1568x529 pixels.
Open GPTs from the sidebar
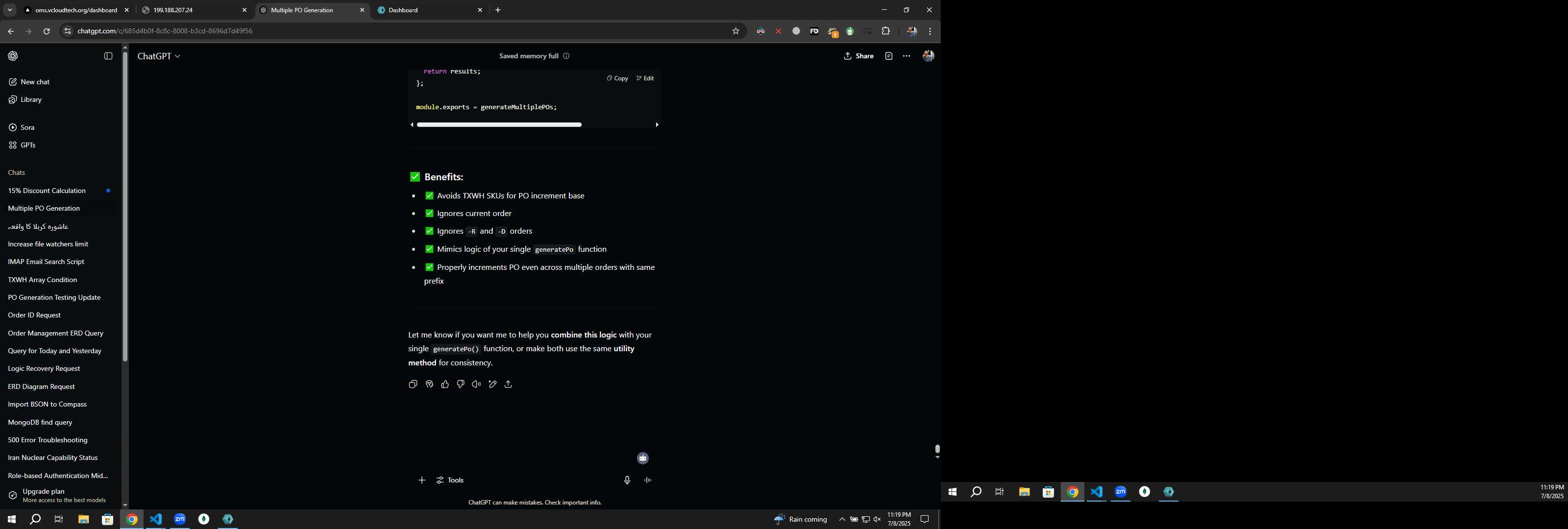(x=22, y=145)
